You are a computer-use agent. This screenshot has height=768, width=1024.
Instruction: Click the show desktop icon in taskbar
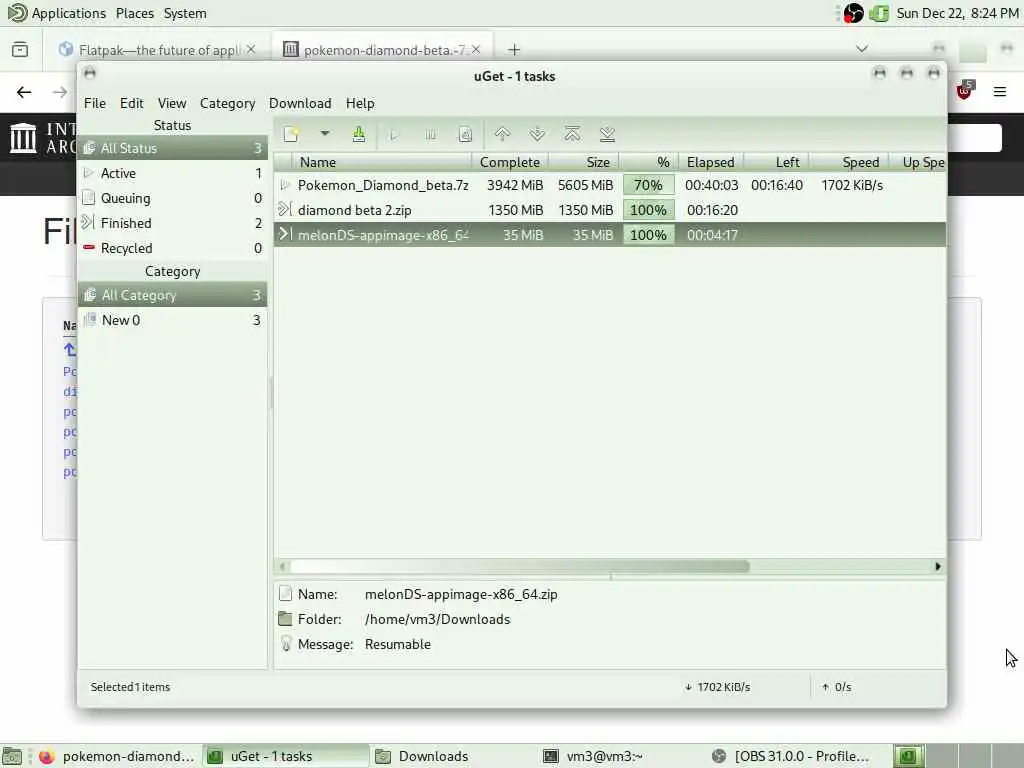click(11, 756)
